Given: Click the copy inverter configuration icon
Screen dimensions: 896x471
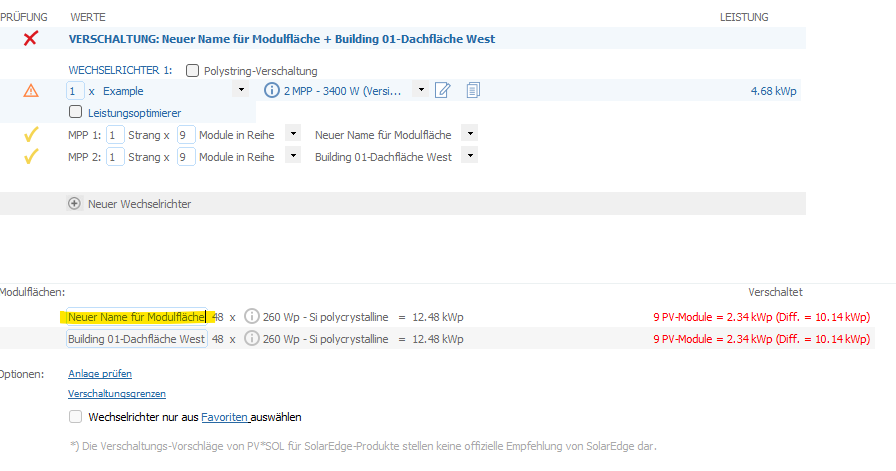Looking at the screenshot, I should (x=473, y=90).
